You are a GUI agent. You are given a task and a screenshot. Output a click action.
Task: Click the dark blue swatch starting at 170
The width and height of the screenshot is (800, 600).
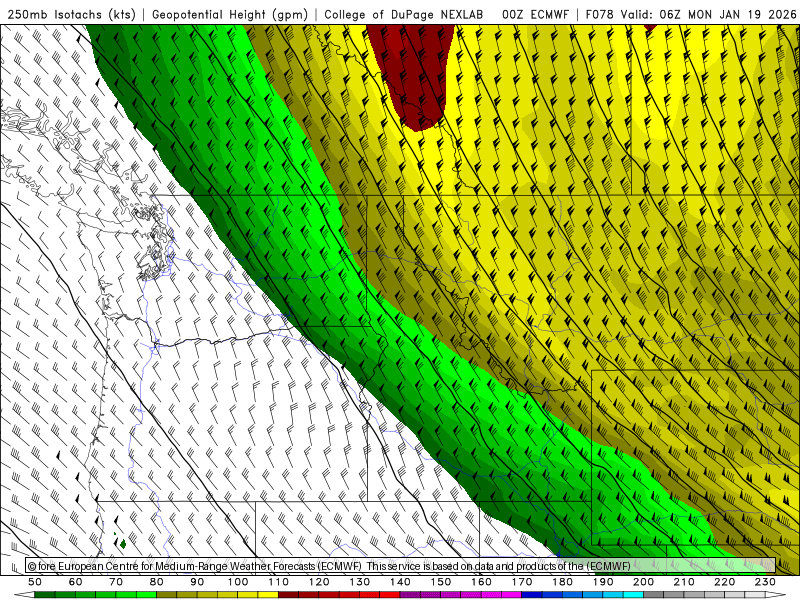click(532, 595)
